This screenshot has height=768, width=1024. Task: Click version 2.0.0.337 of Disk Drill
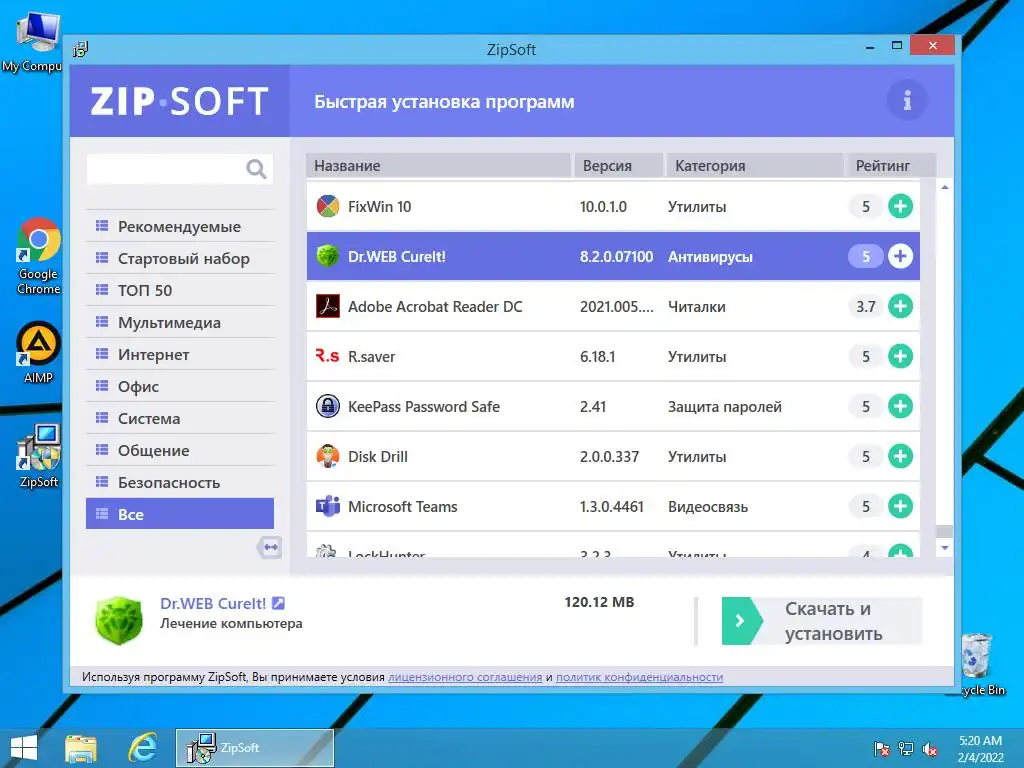tap(609, 456)
